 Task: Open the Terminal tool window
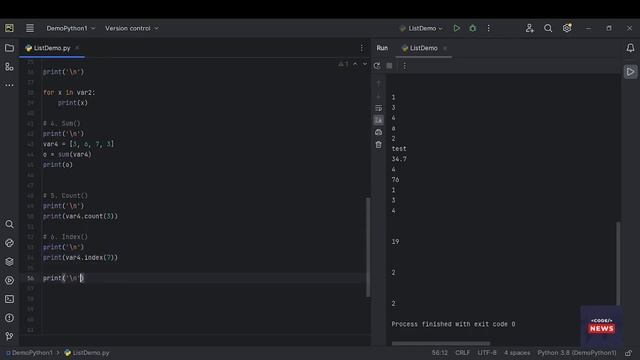coord(9,299)
